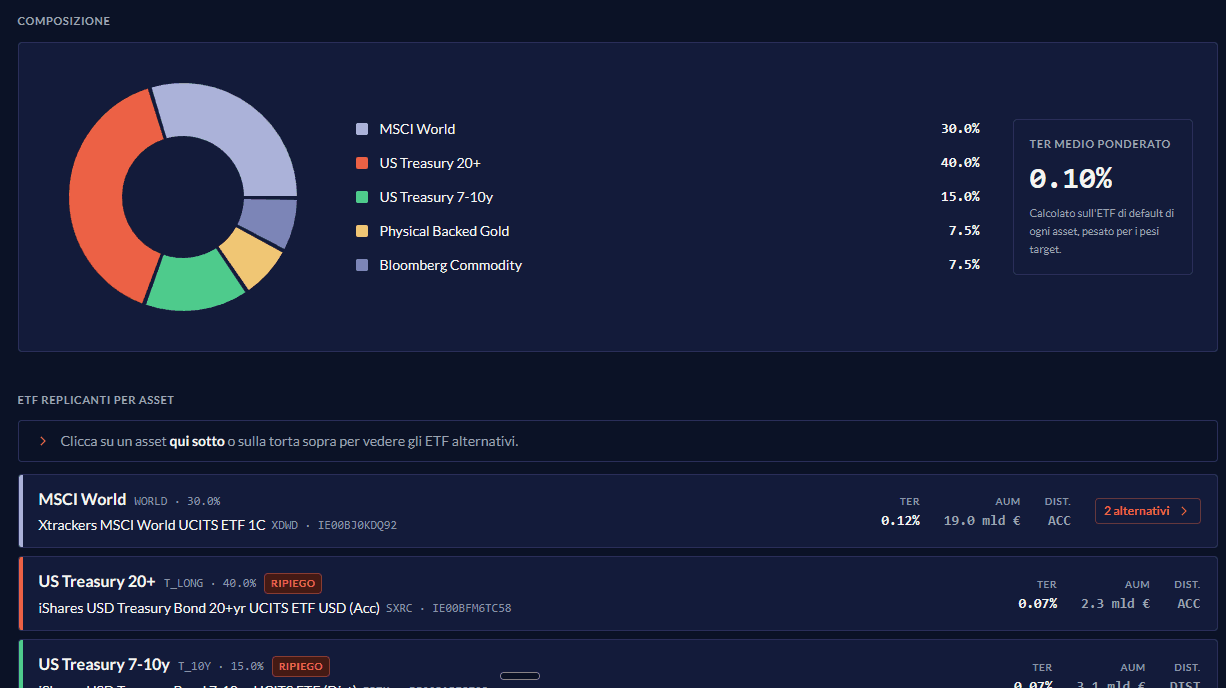The width and height of the screenshot is (1226, 688).
Task: Click the RIPIEGO badge on US Treasury 7-10y
Action: click(x=300, y=666)
